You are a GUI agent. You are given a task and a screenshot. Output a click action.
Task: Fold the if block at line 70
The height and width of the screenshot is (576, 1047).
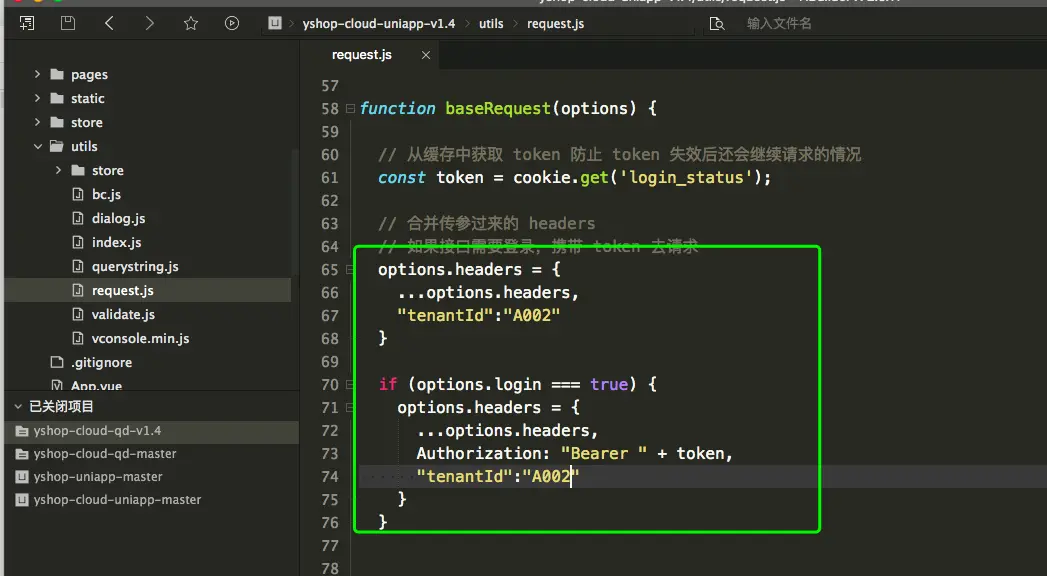351,384
